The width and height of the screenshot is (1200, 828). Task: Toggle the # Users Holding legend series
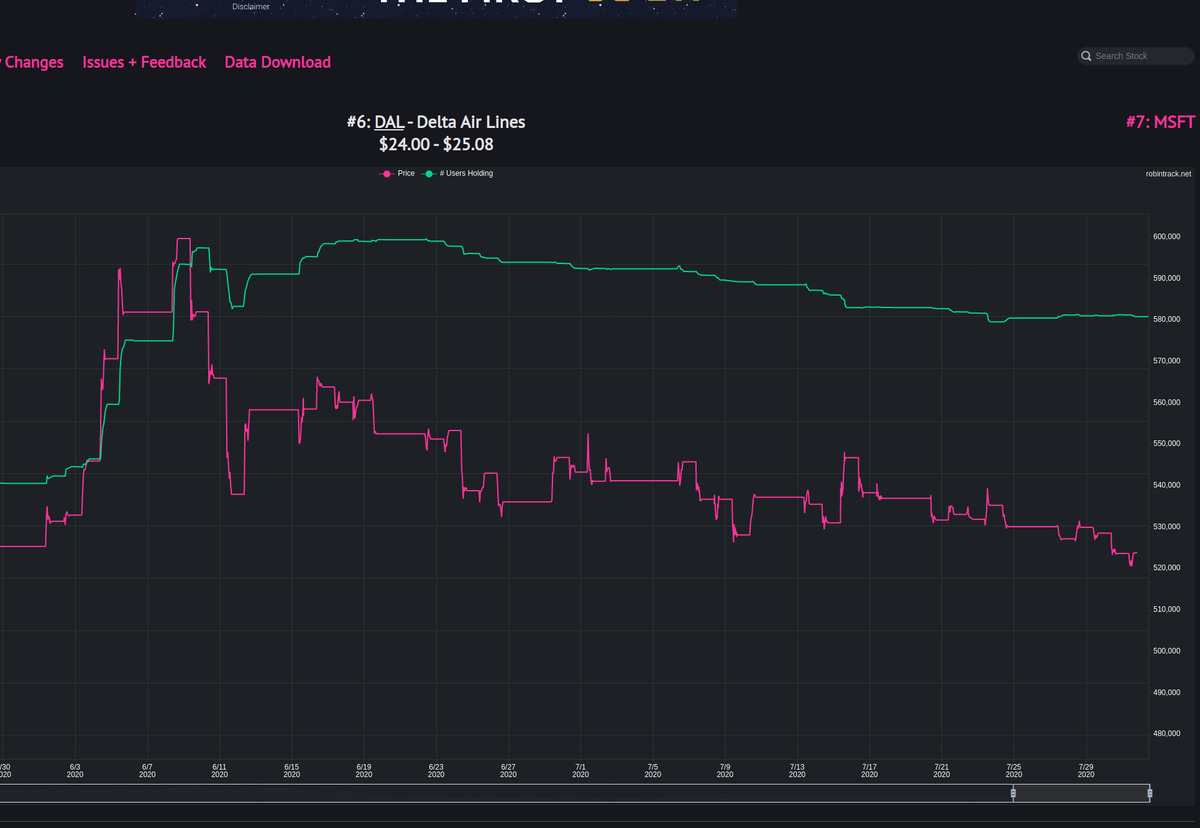pos(459,174)
